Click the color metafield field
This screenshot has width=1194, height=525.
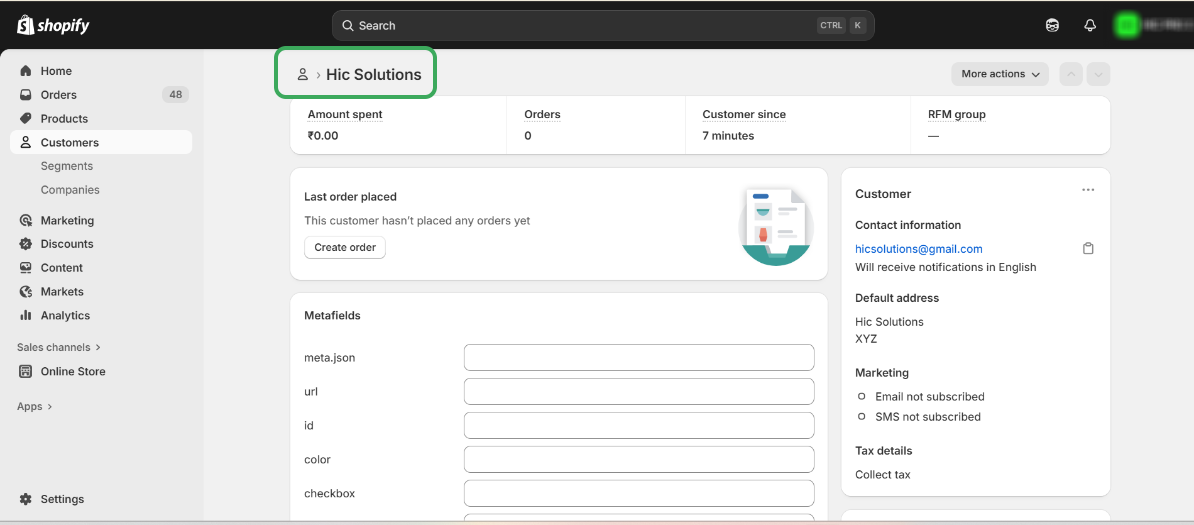tap(639, 460)
